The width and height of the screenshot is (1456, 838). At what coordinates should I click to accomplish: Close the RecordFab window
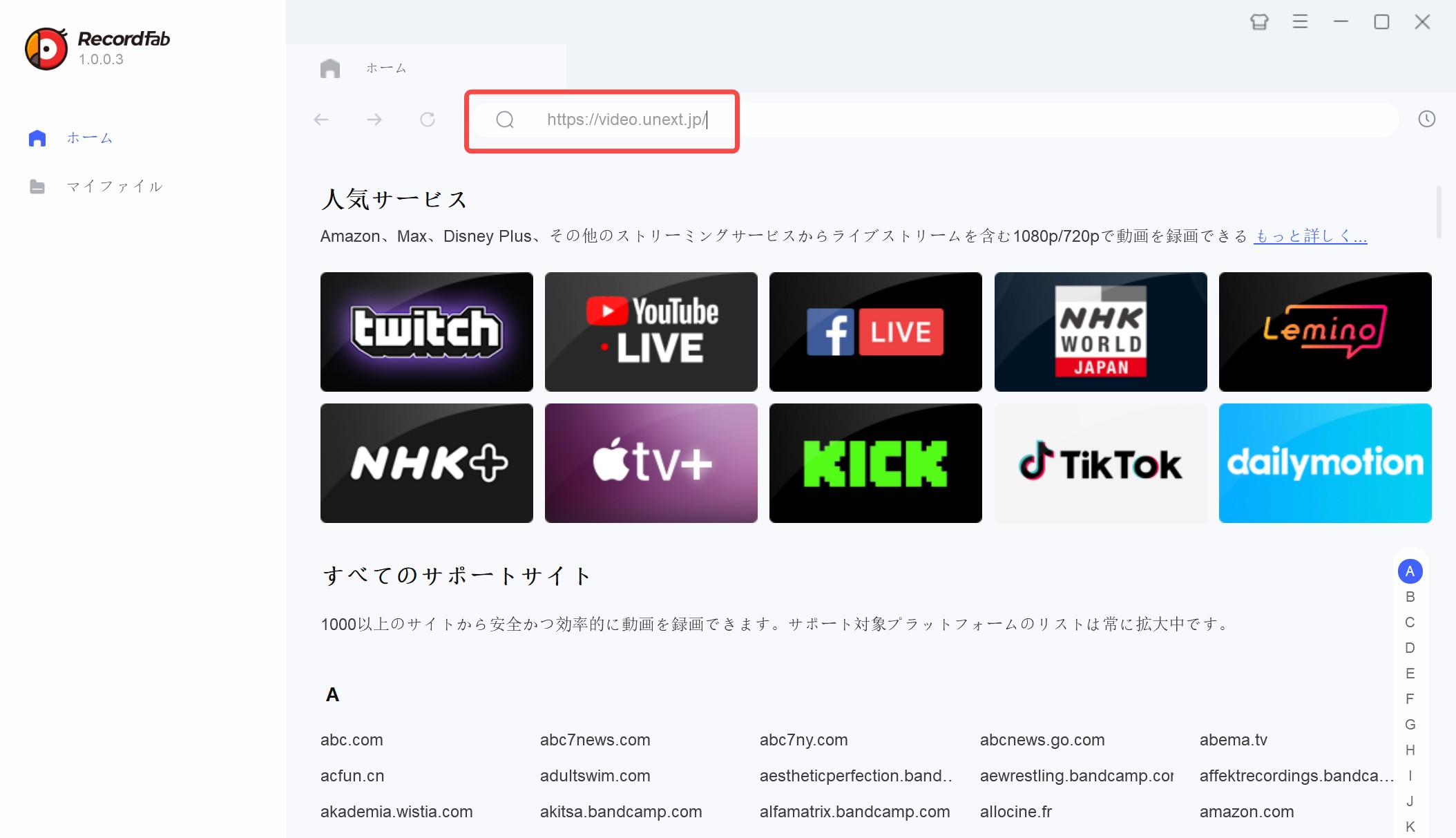click(x=1422, y=22)
